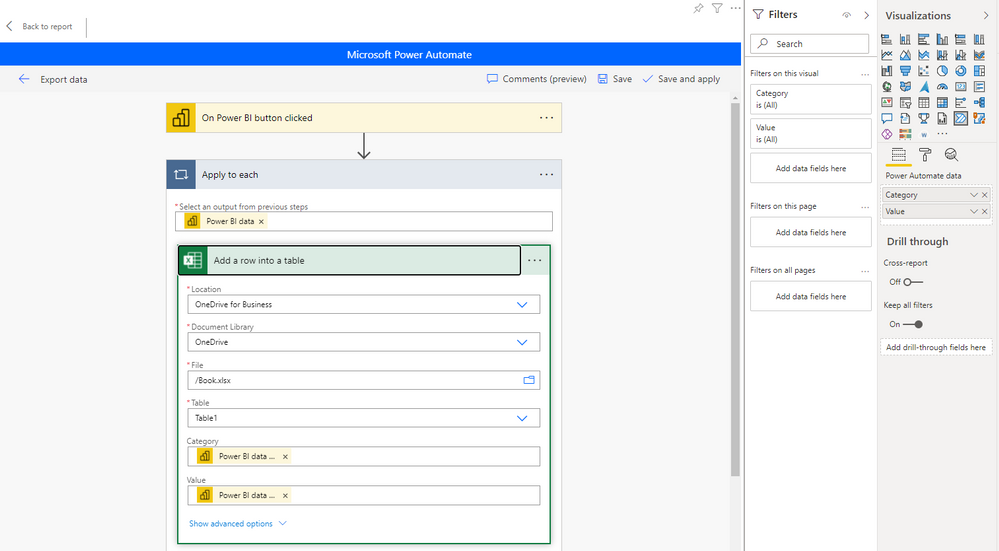
Task: Select the Scatter chart visual
Action: 924,71
